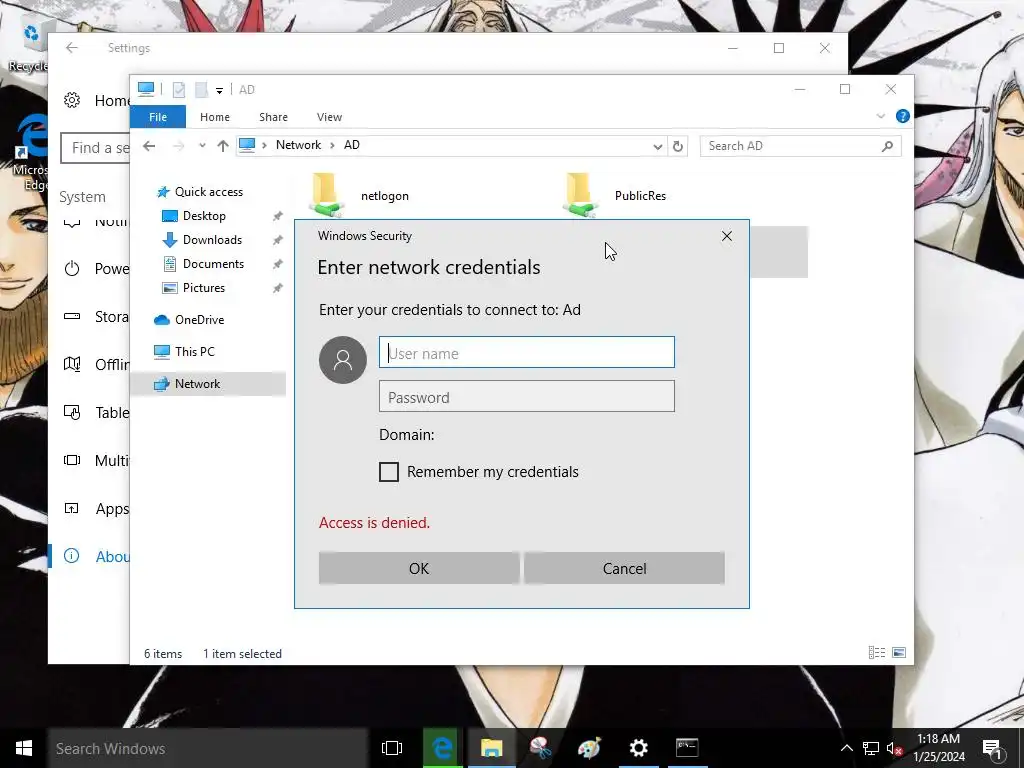This screenshot has height=768, width=1024.
Task: Select Network in navigation pane
Action: click(208, 383)
